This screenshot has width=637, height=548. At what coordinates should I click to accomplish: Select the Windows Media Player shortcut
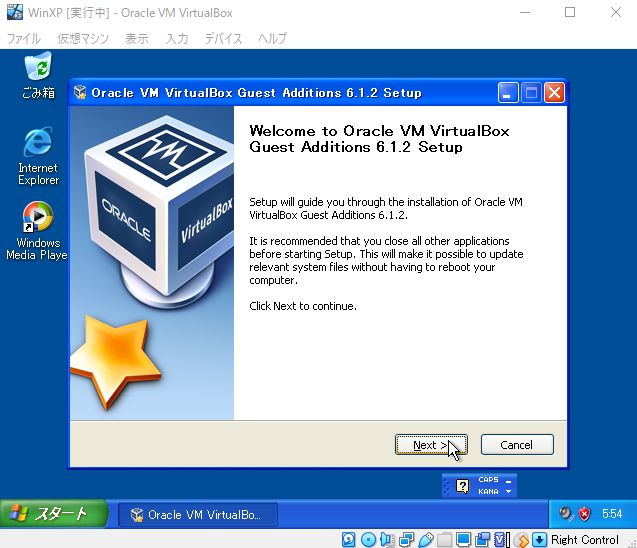point(37,230)
